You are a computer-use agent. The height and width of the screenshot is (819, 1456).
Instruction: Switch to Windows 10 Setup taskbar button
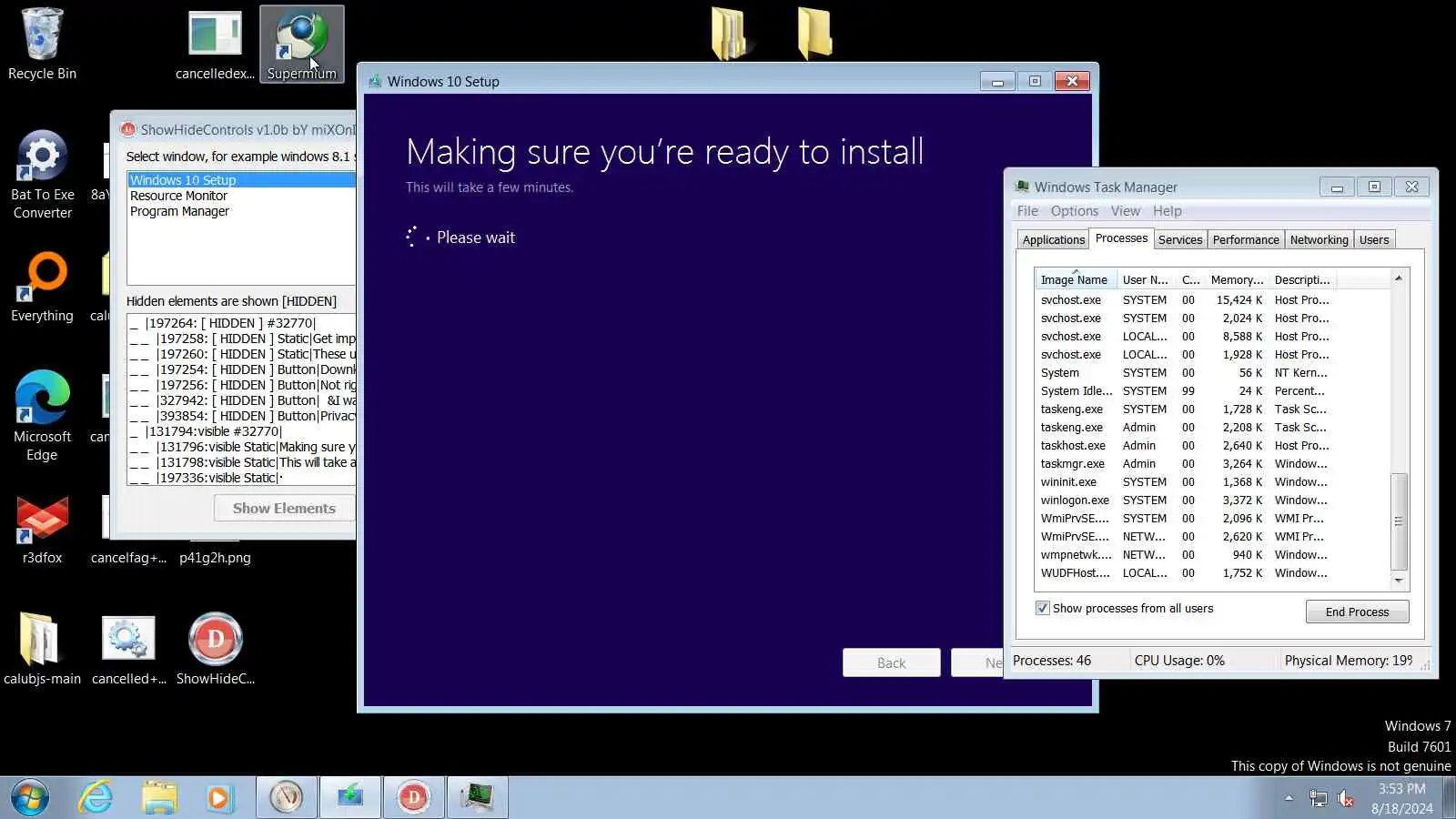pos(350,798)
